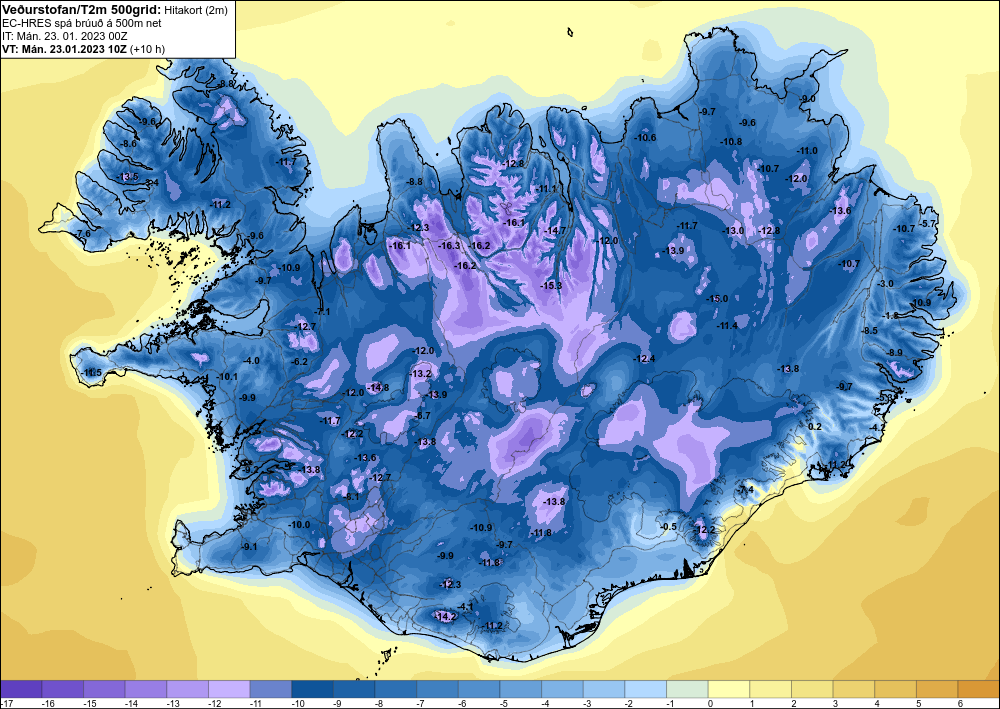Click the '-7.4' temperature value

[x=746, y=490]
